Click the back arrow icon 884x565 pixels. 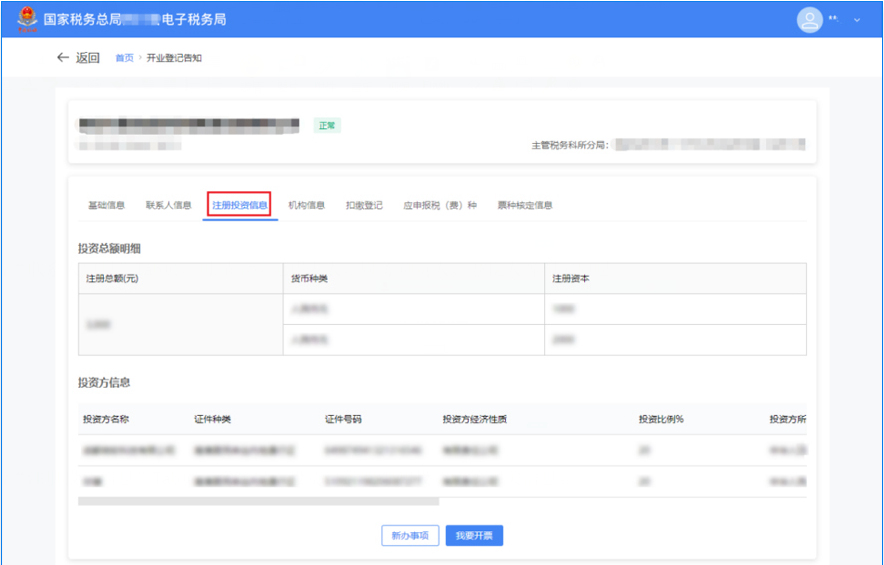(64, 58)
